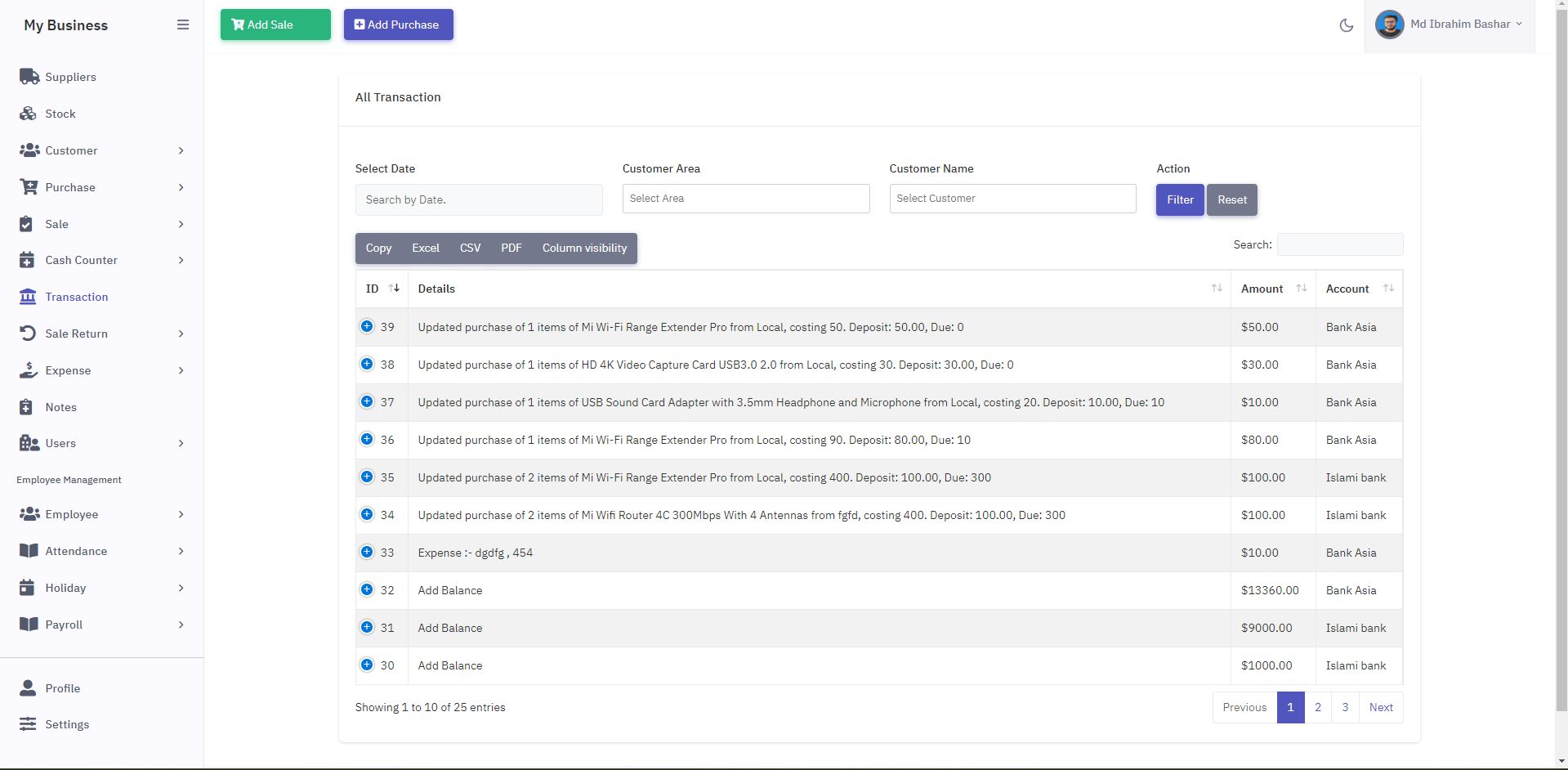Sort by the Details column arrows
The image size is (1568, 770).
[1217, 288]
